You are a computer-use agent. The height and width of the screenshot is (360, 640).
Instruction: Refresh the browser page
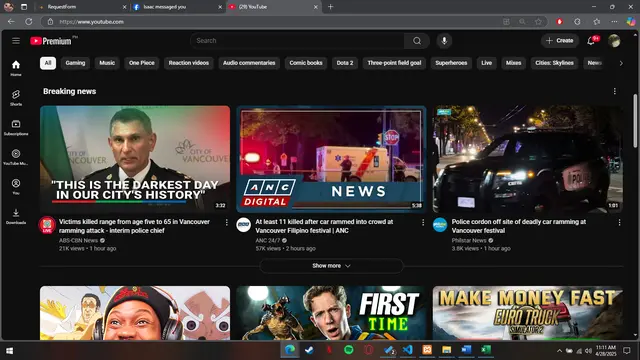(29, 22)
